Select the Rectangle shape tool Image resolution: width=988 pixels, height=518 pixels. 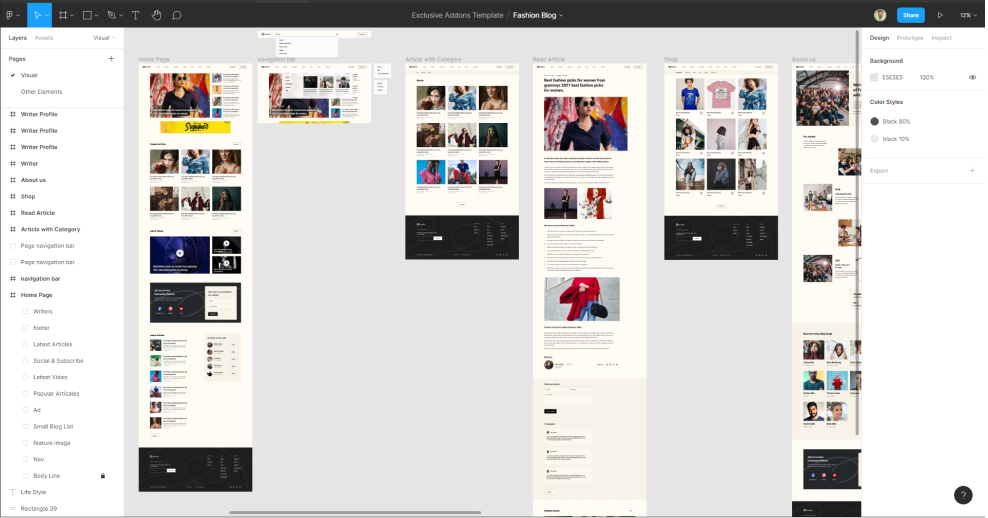coord(88,15)
